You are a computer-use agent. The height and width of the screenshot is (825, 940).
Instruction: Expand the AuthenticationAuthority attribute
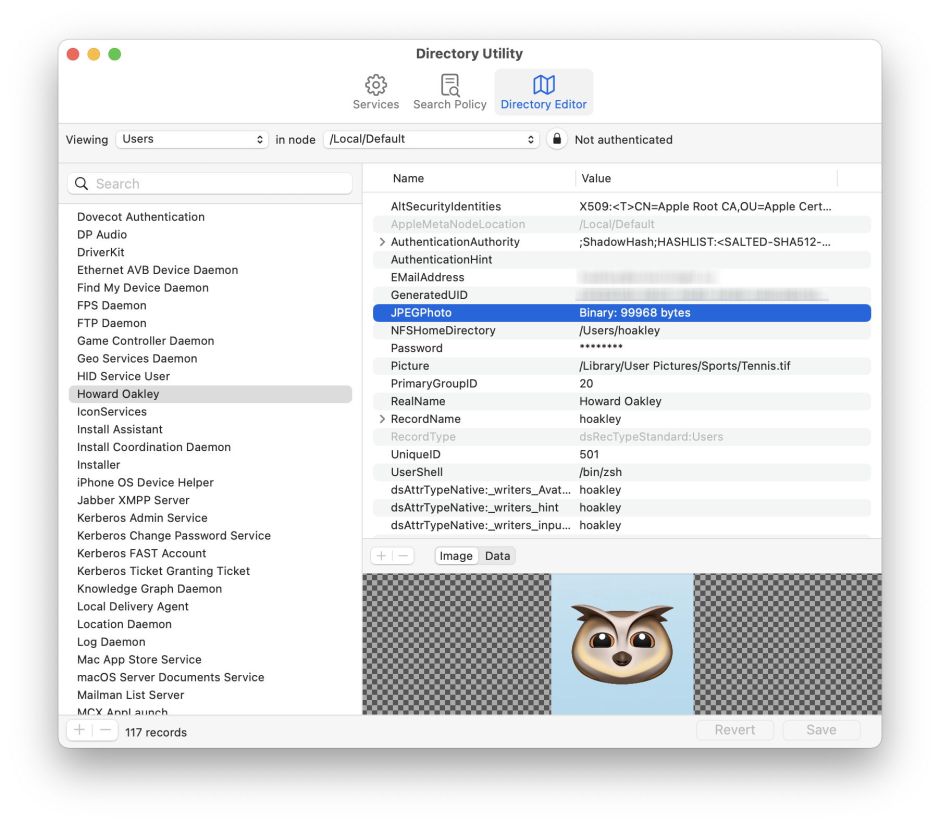382,242
